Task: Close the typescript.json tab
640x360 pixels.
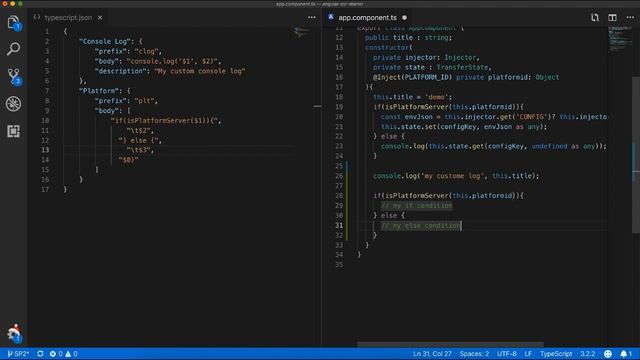Action: click(100, 18)
